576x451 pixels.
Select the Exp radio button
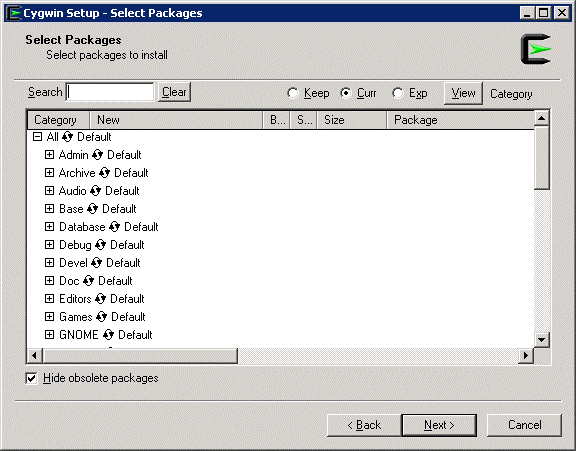click(x=398, y=93)
